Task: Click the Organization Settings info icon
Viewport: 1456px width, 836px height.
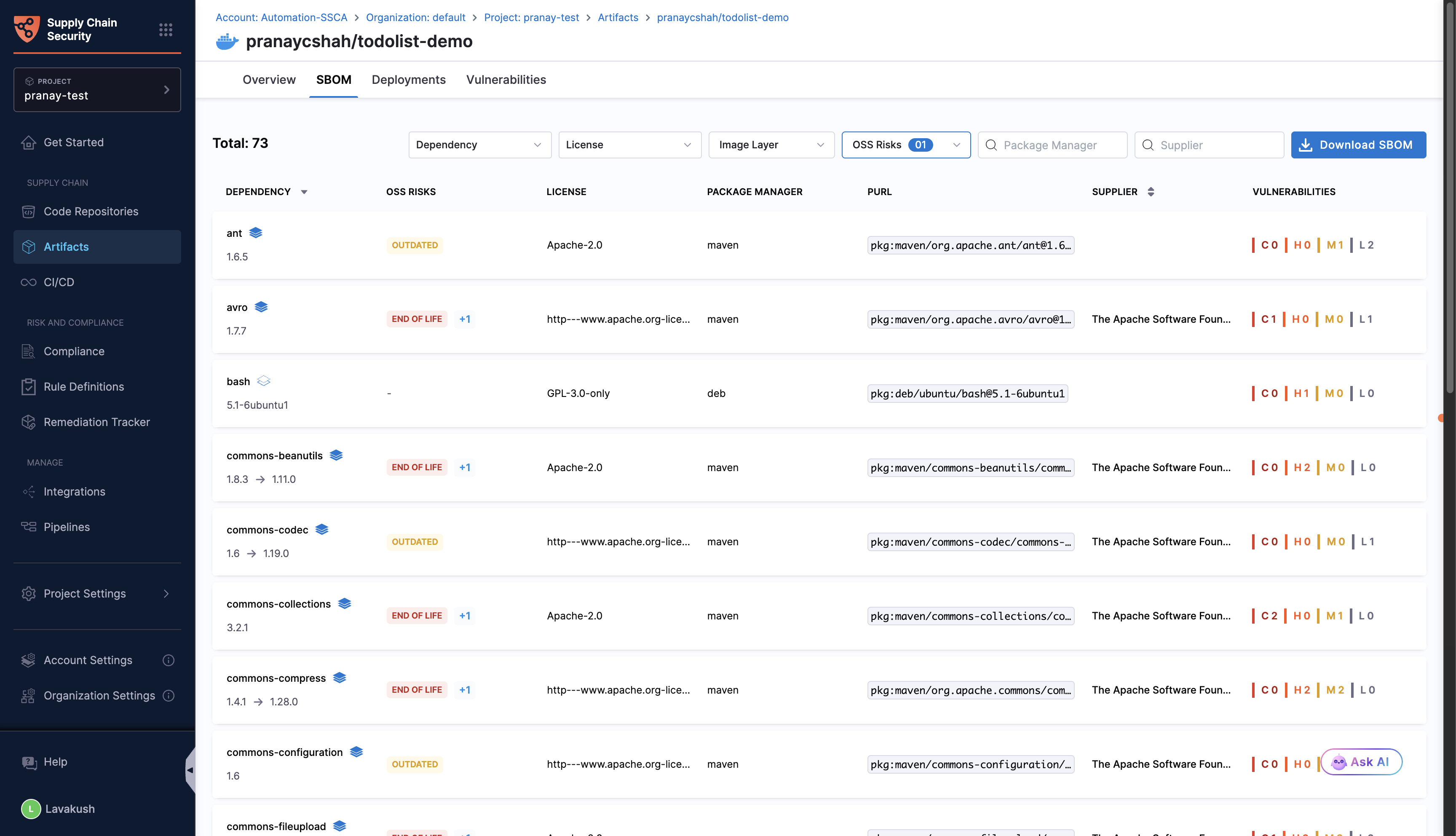Action: tap(168, 695)
